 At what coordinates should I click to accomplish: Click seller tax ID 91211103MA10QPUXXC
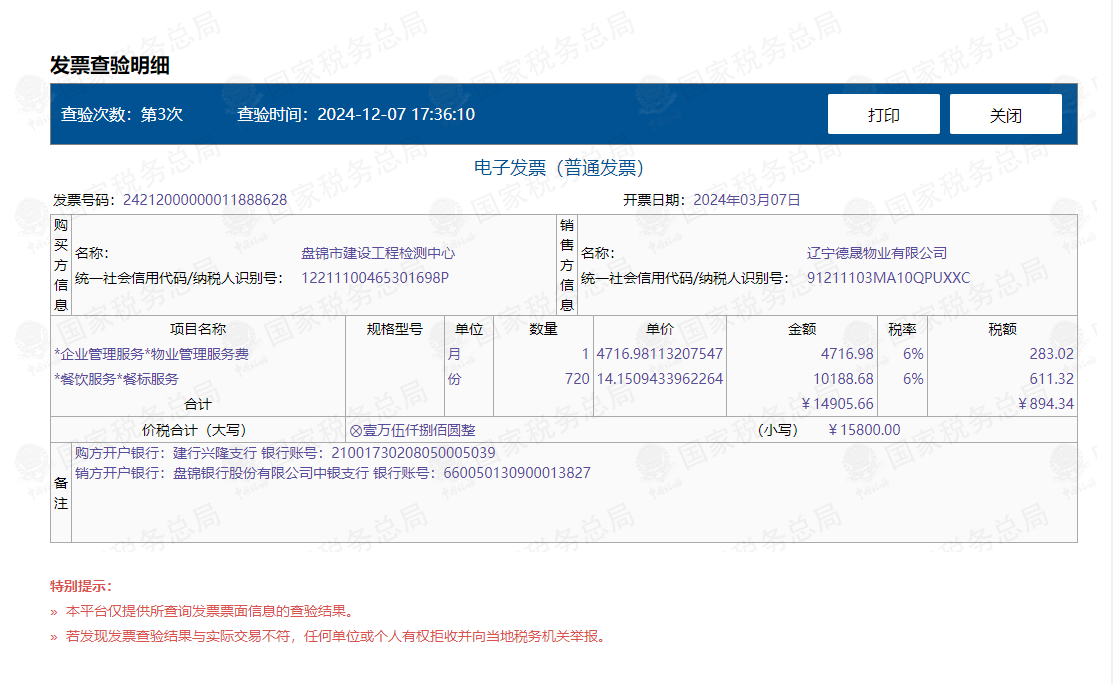click(888, 278)
